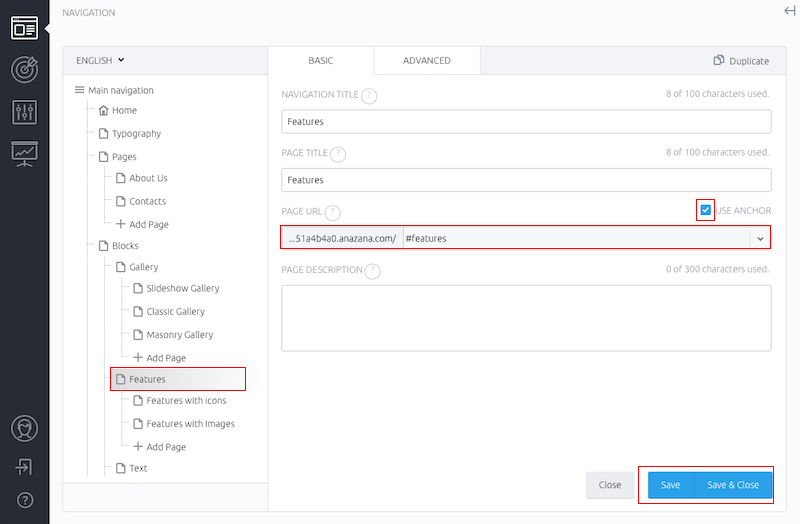
Task: Click the Close button
Action: (610, 485)
